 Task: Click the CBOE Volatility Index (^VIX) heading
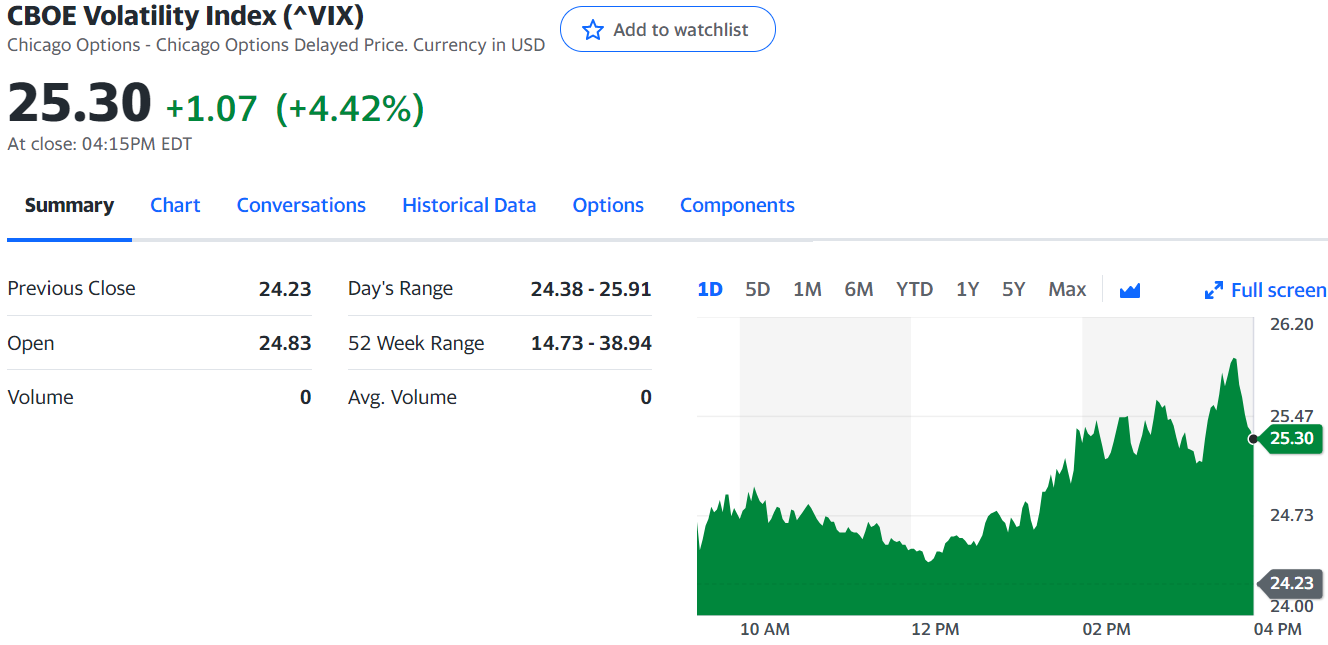[x=186, y=15]
